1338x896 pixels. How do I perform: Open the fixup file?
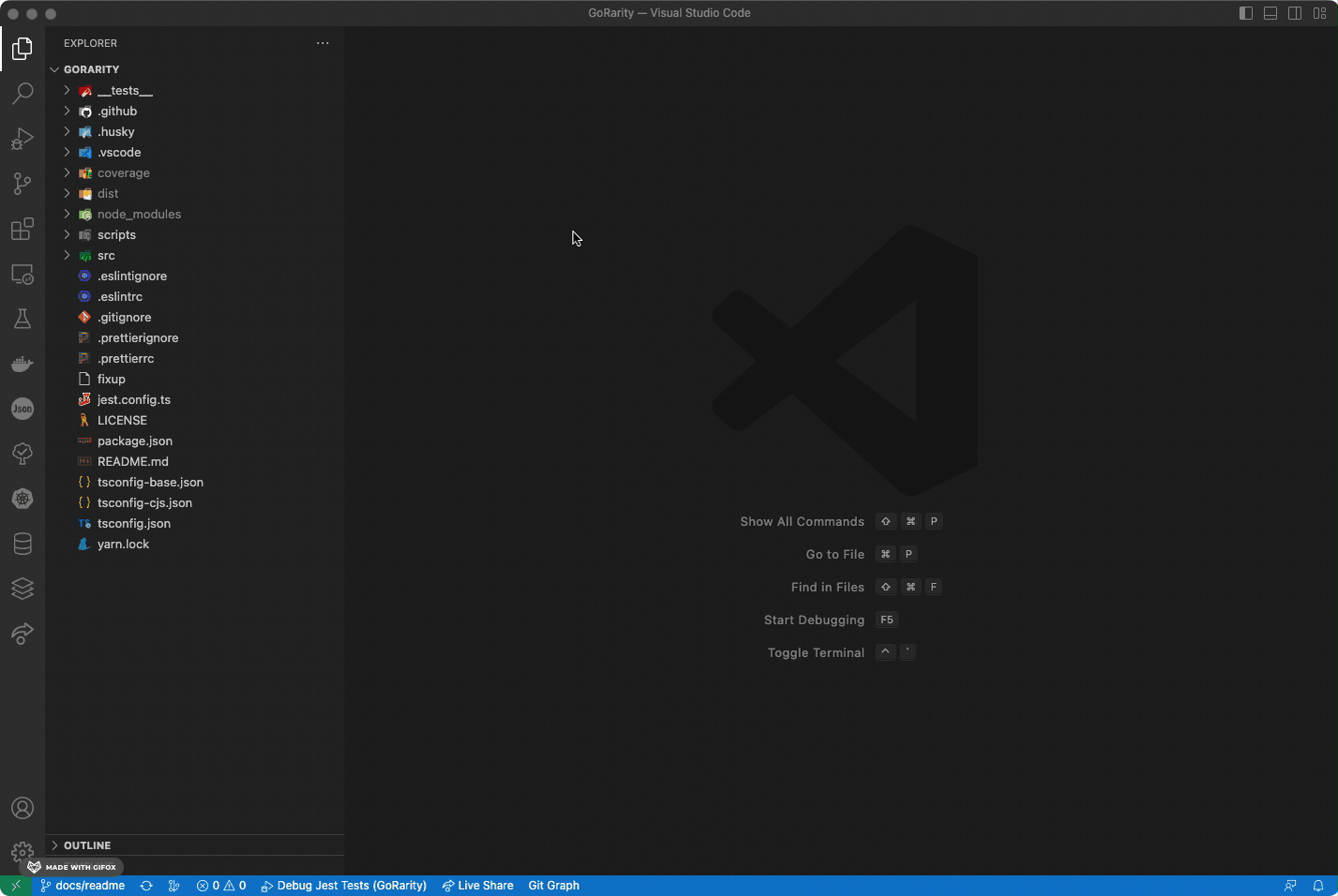[194, 380]
